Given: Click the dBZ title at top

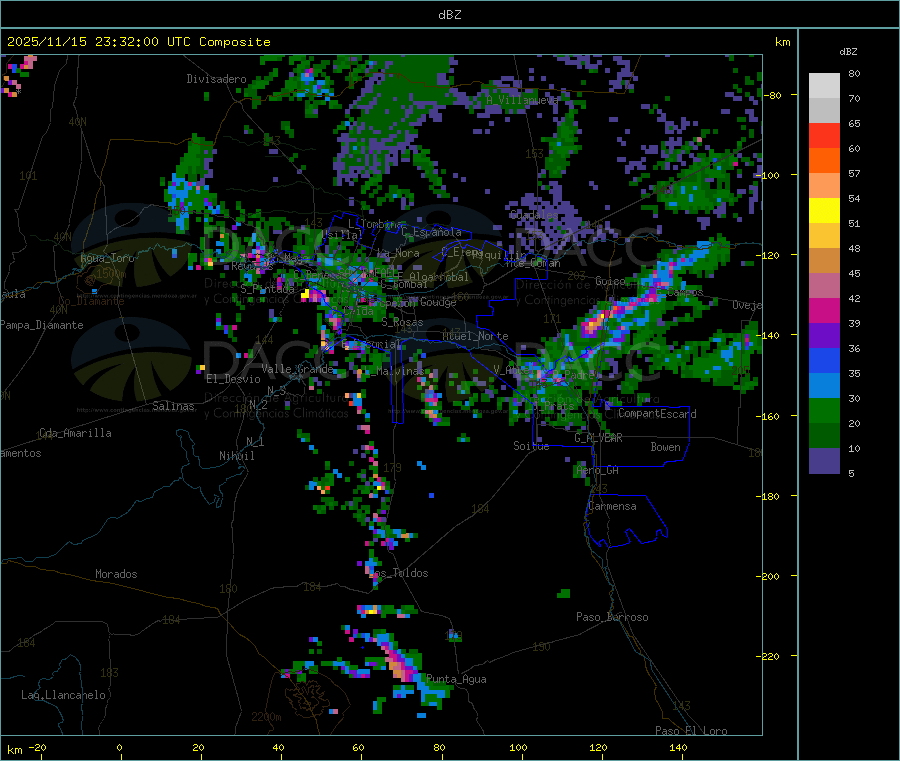Looking at the screenshot, I should [449, 15].
